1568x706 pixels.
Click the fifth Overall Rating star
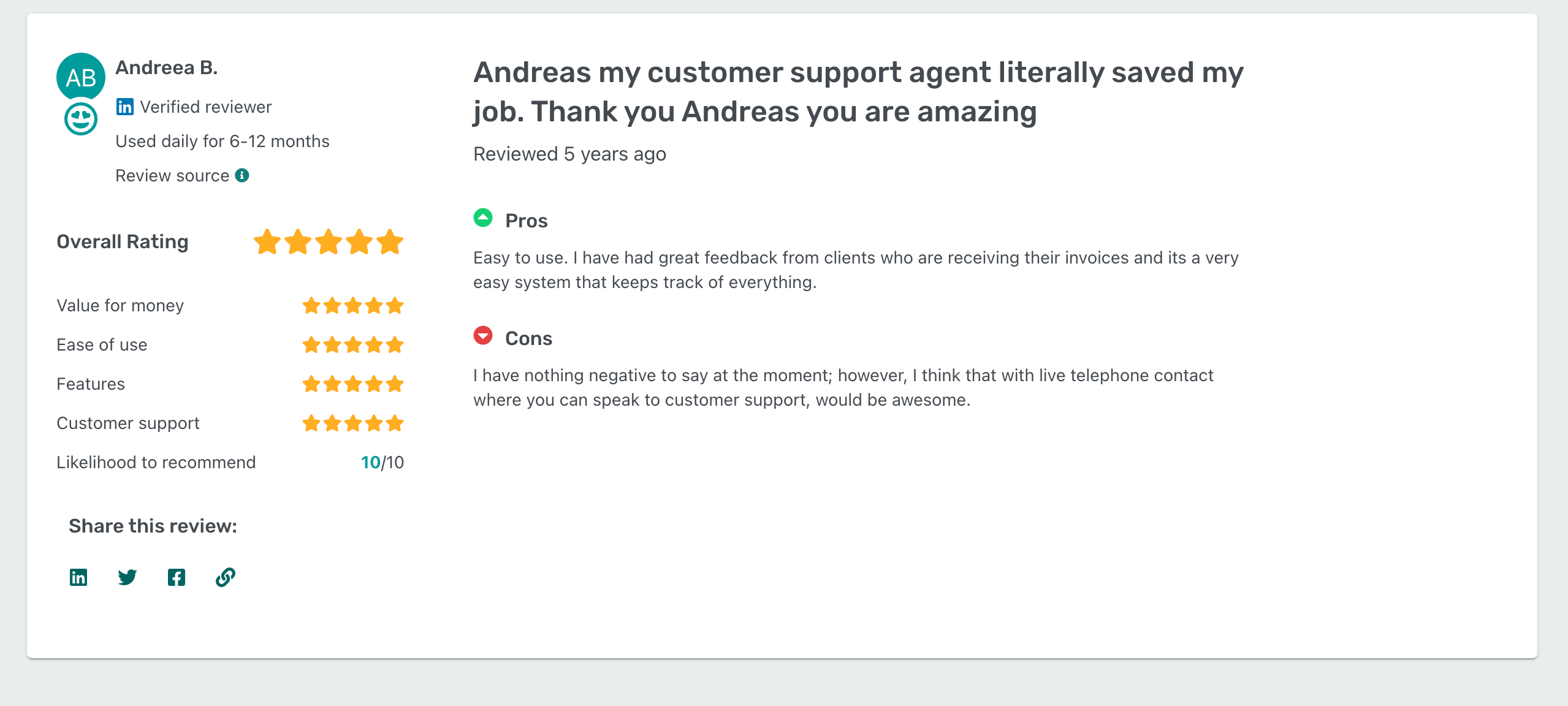(x=389, y=241)
